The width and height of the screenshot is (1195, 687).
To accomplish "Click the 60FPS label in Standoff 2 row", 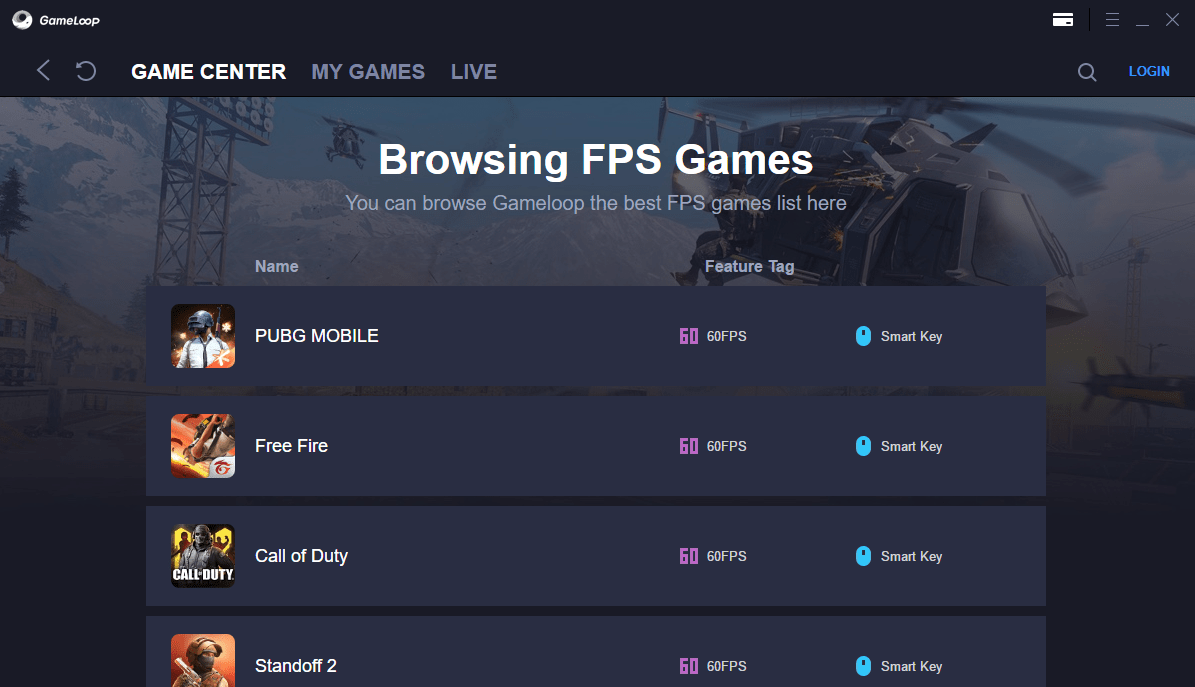I will [x=726, y=666].
